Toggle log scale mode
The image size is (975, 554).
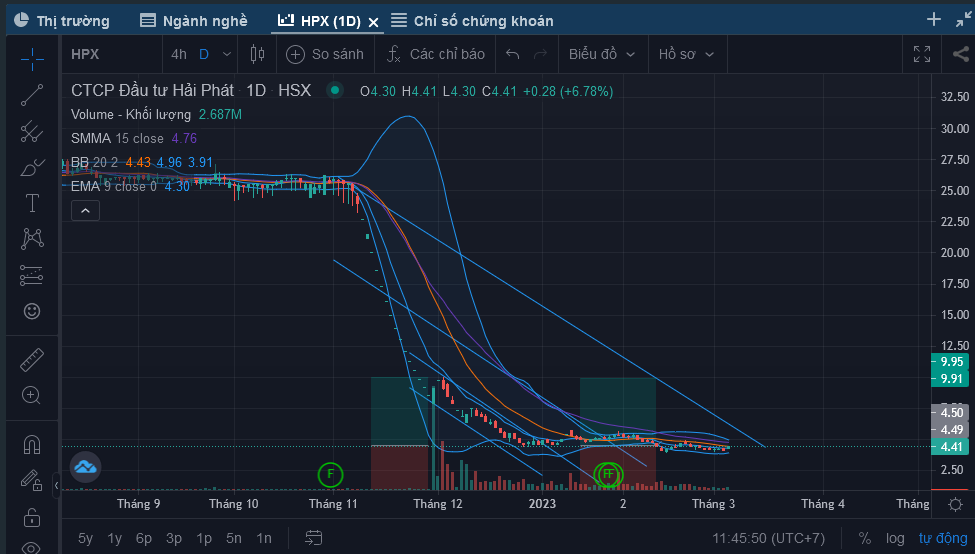click(x=895, y=538)
